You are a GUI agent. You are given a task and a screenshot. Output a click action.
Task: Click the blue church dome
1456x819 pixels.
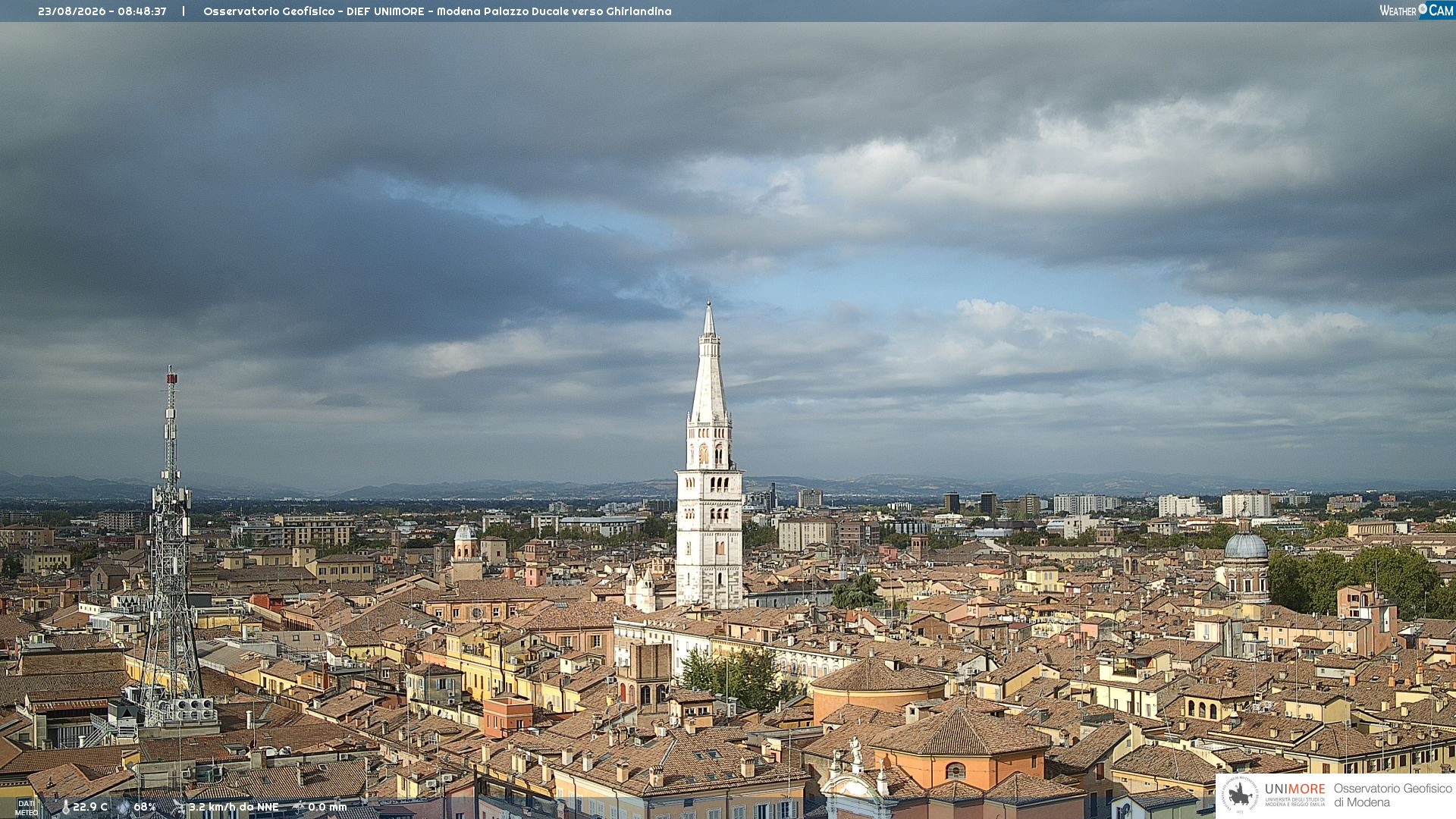point(1247,546)
